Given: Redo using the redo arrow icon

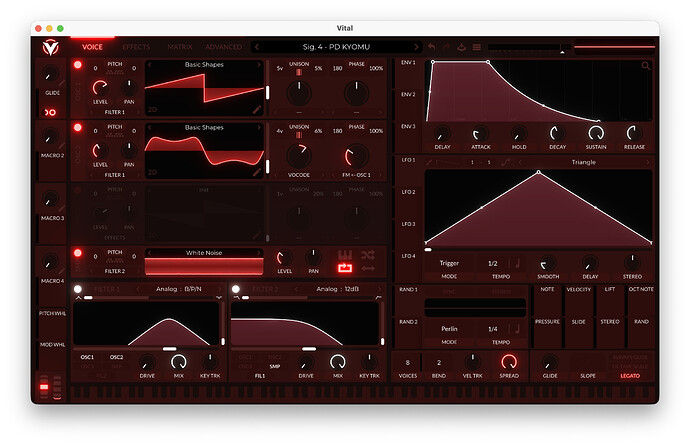Looking at the screenshot, I should 447,47.
